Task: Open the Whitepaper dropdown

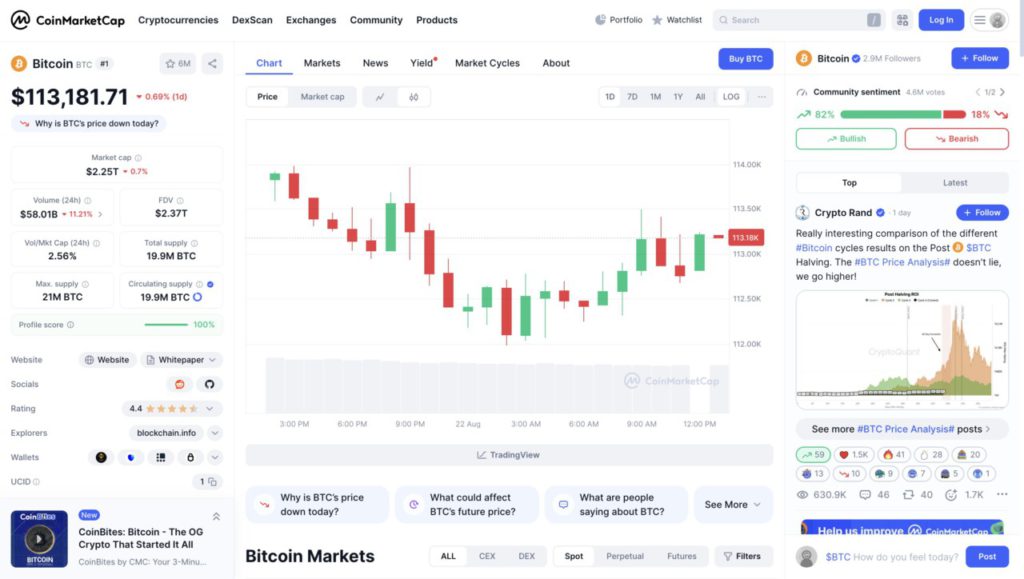Action: [180, 360]
